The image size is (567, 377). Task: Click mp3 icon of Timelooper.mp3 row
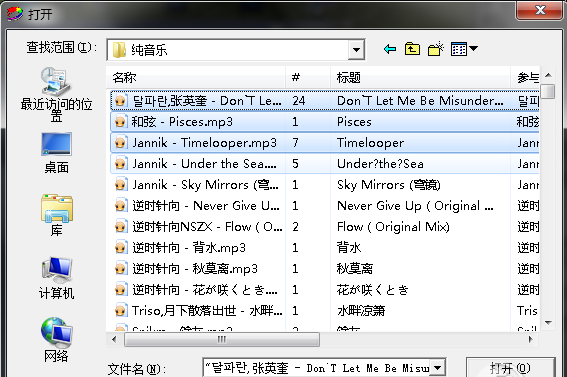(x=121, y=143)
